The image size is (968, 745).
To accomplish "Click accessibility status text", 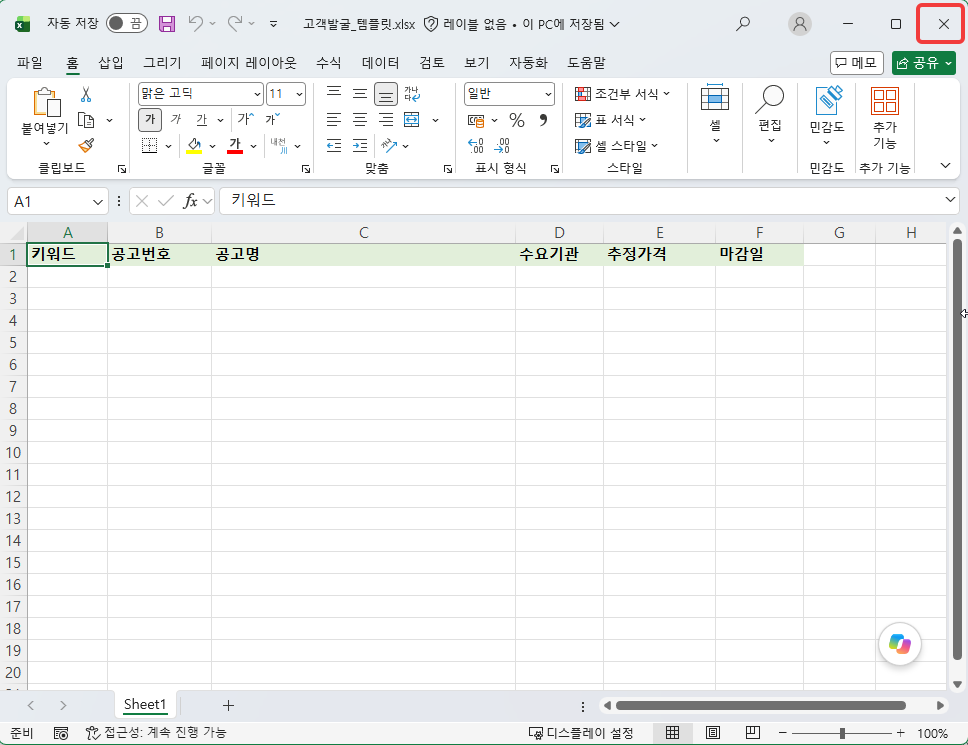I will tap(156, 733).
